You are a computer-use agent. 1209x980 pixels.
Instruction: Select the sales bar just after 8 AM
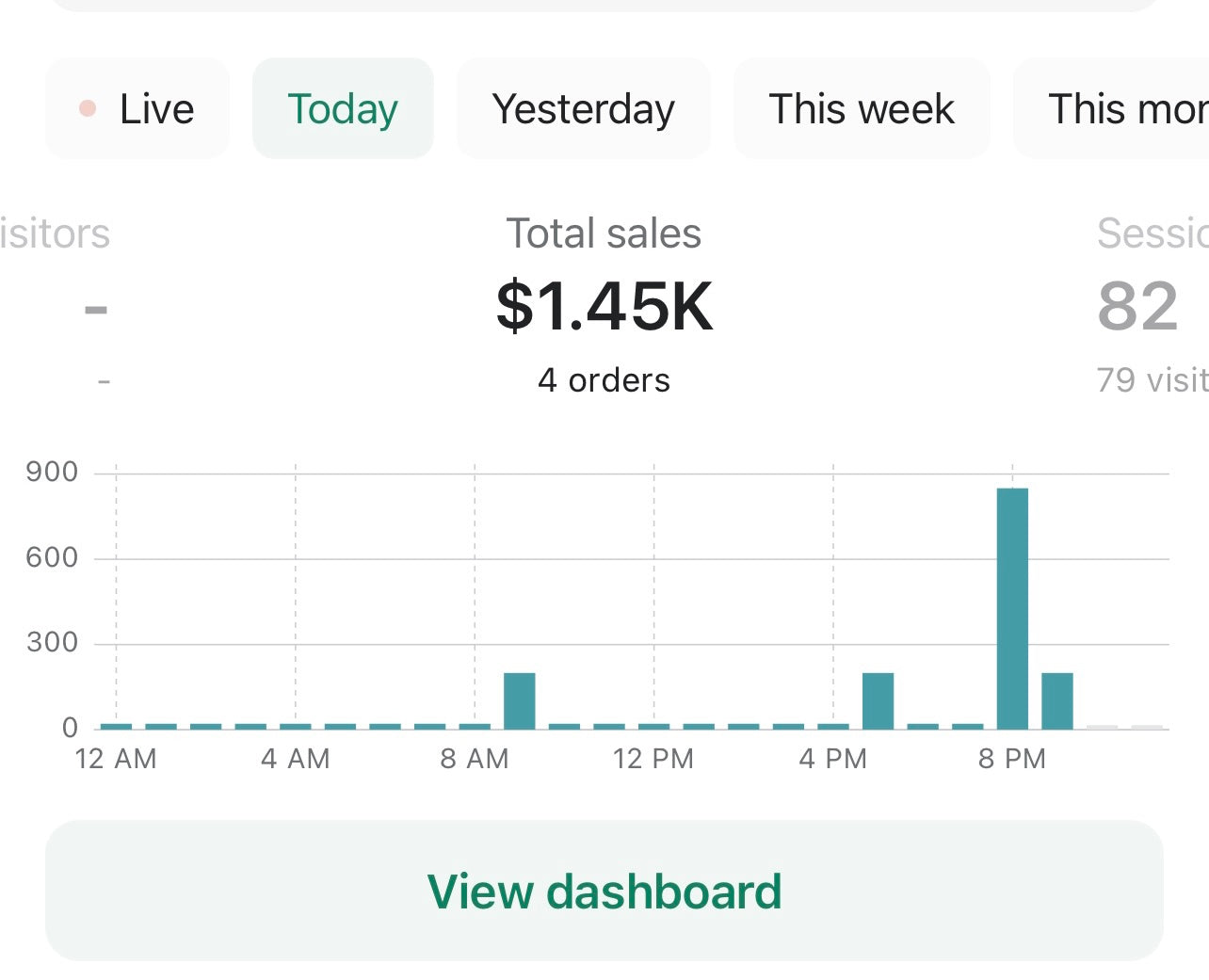[520, 700]
